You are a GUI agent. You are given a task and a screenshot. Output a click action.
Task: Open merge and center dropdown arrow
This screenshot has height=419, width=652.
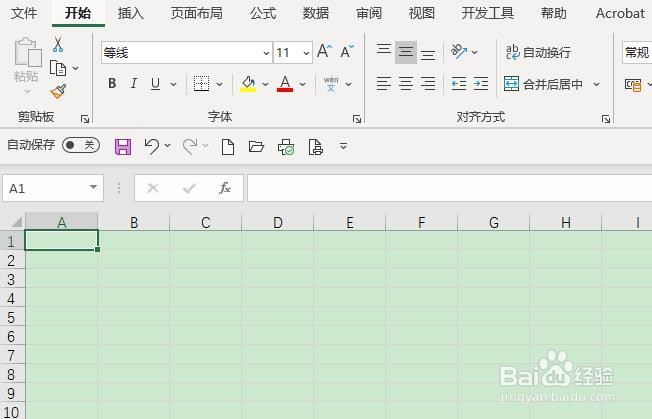click(596, 84)
